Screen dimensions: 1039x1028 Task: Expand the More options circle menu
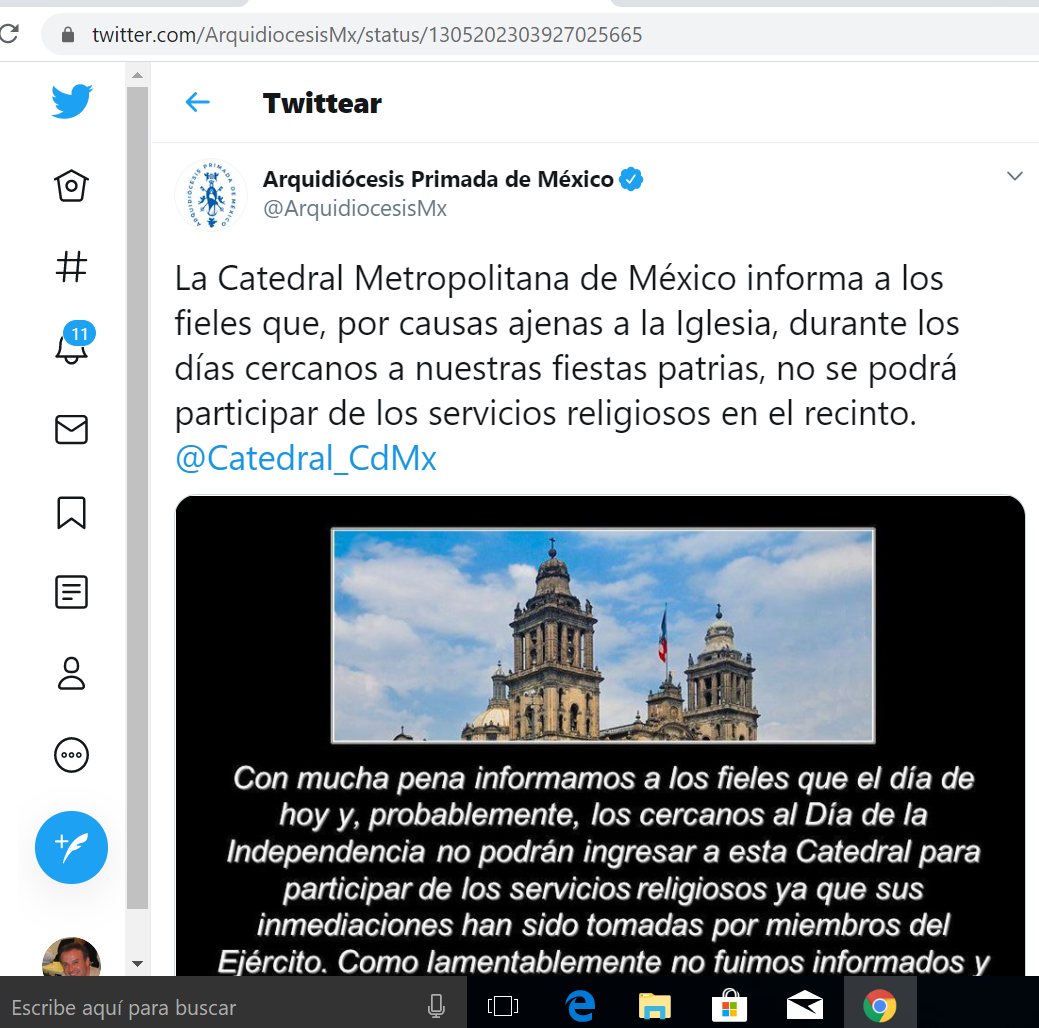[72, 755]
